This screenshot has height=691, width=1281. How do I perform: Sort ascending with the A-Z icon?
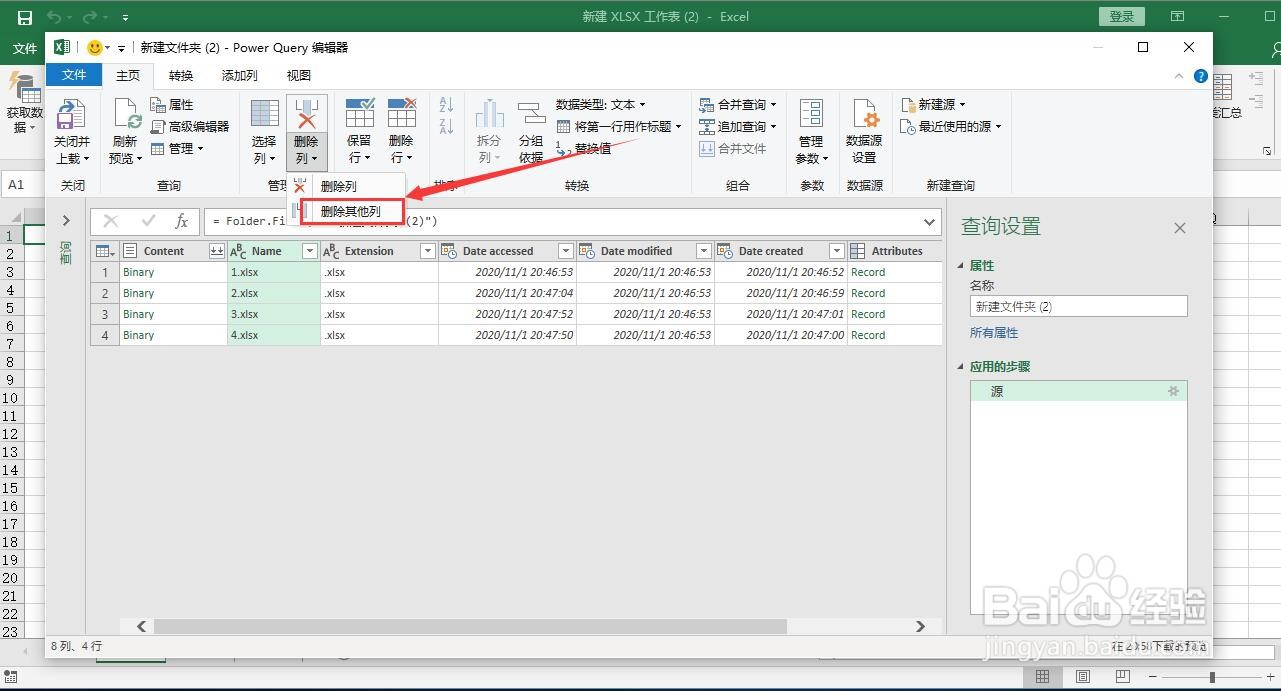click(446, 105)
